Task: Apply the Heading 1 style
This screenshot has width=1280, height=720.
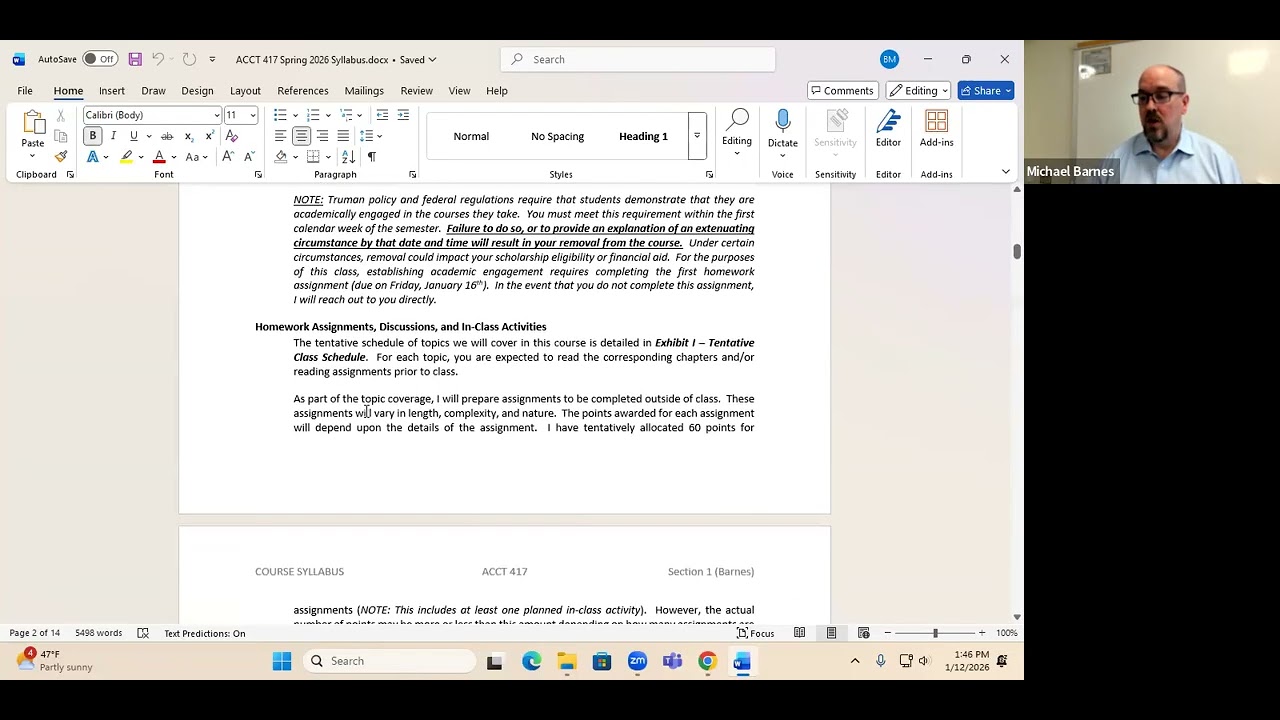Action: tap(643, 136)
